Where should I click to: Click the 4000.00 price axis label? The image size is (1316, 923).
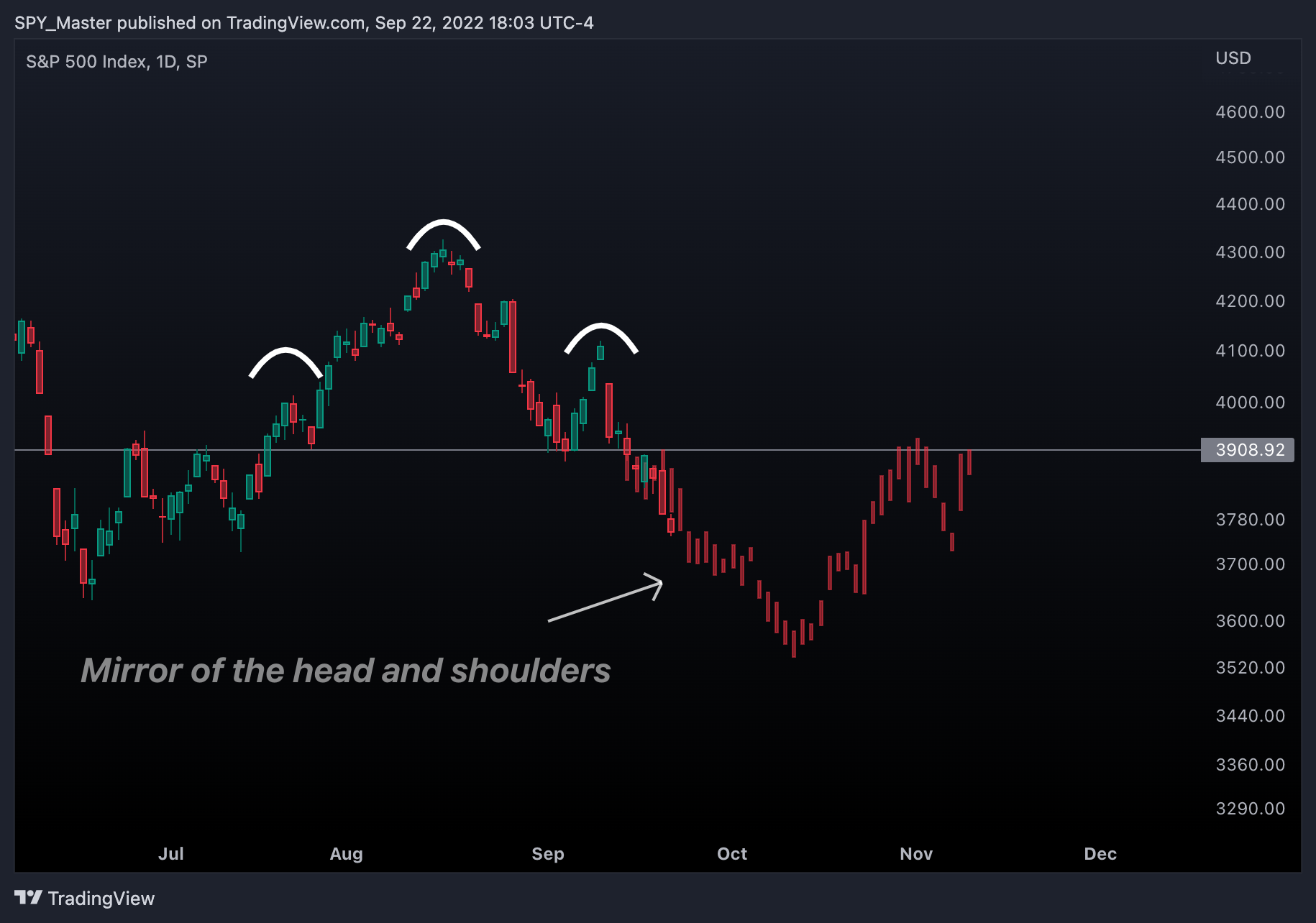(x=1250, y=403)
